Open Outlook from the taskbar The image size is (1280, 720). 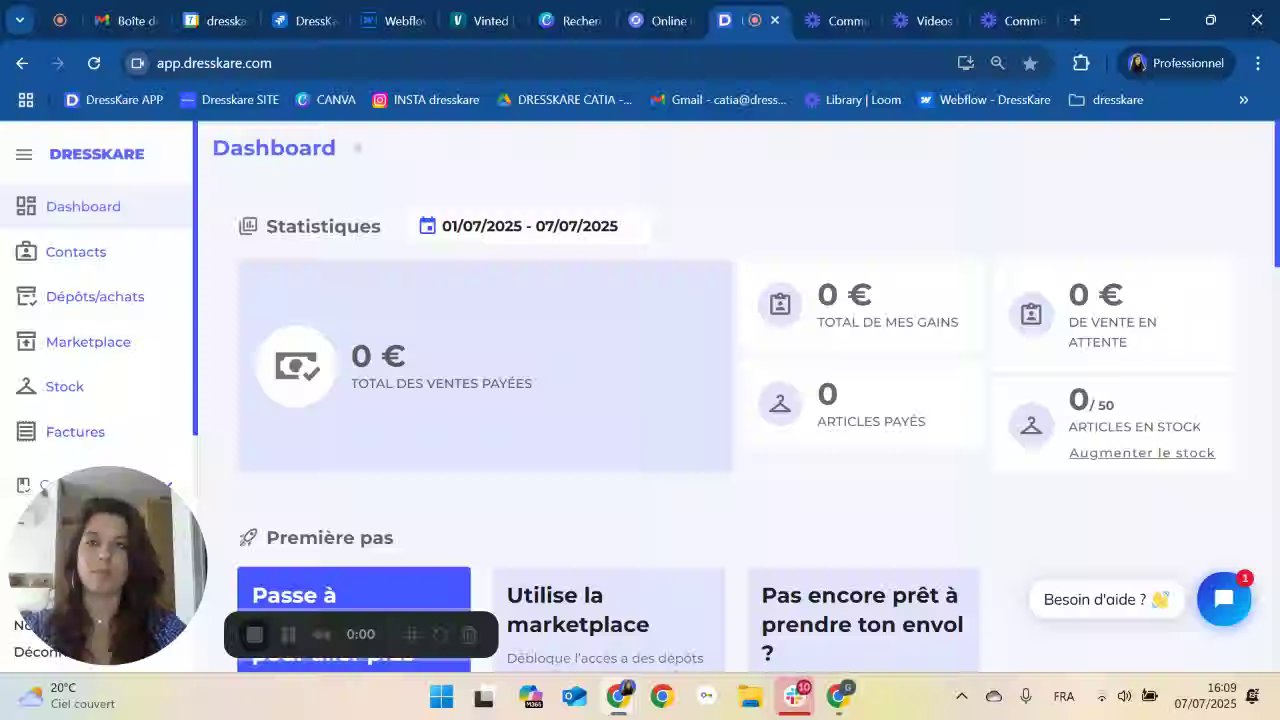point(574,696)
